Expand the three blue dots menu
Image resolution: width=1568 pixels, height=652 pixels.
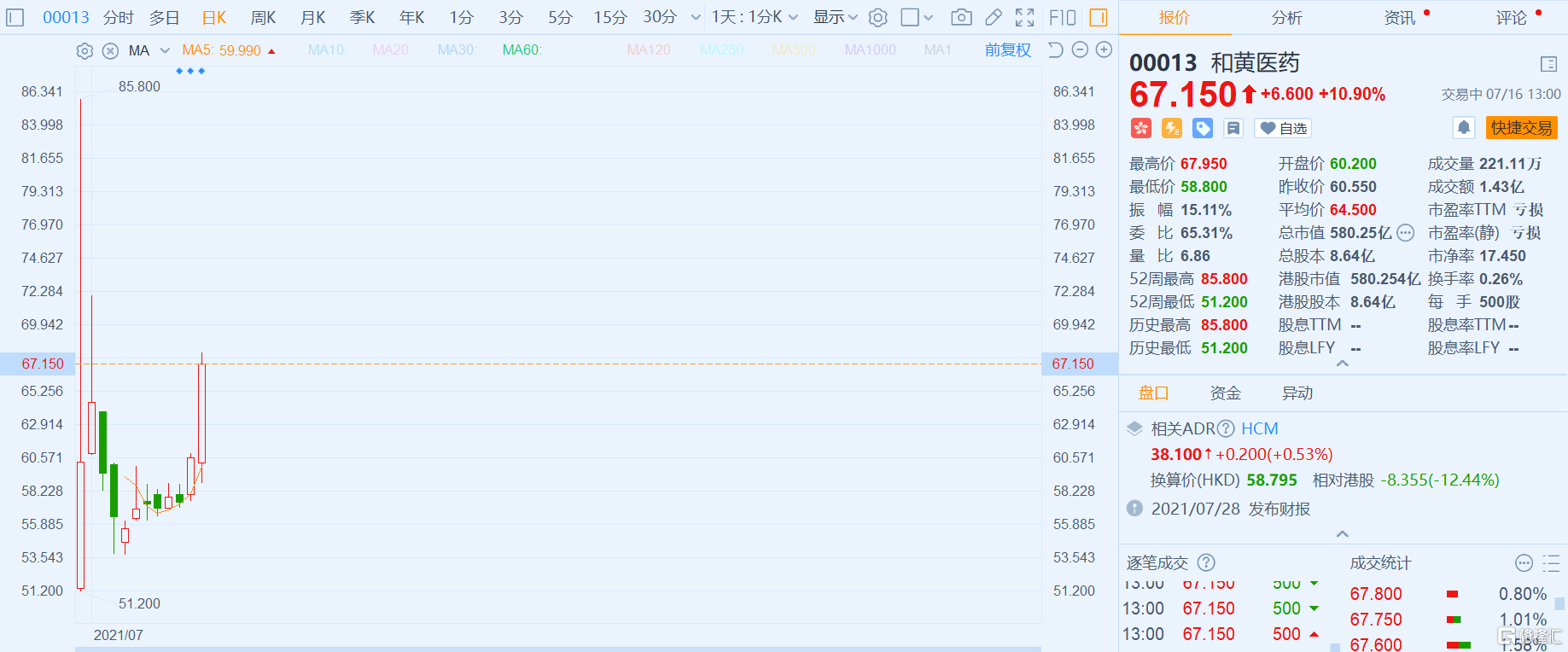point(190,71)
